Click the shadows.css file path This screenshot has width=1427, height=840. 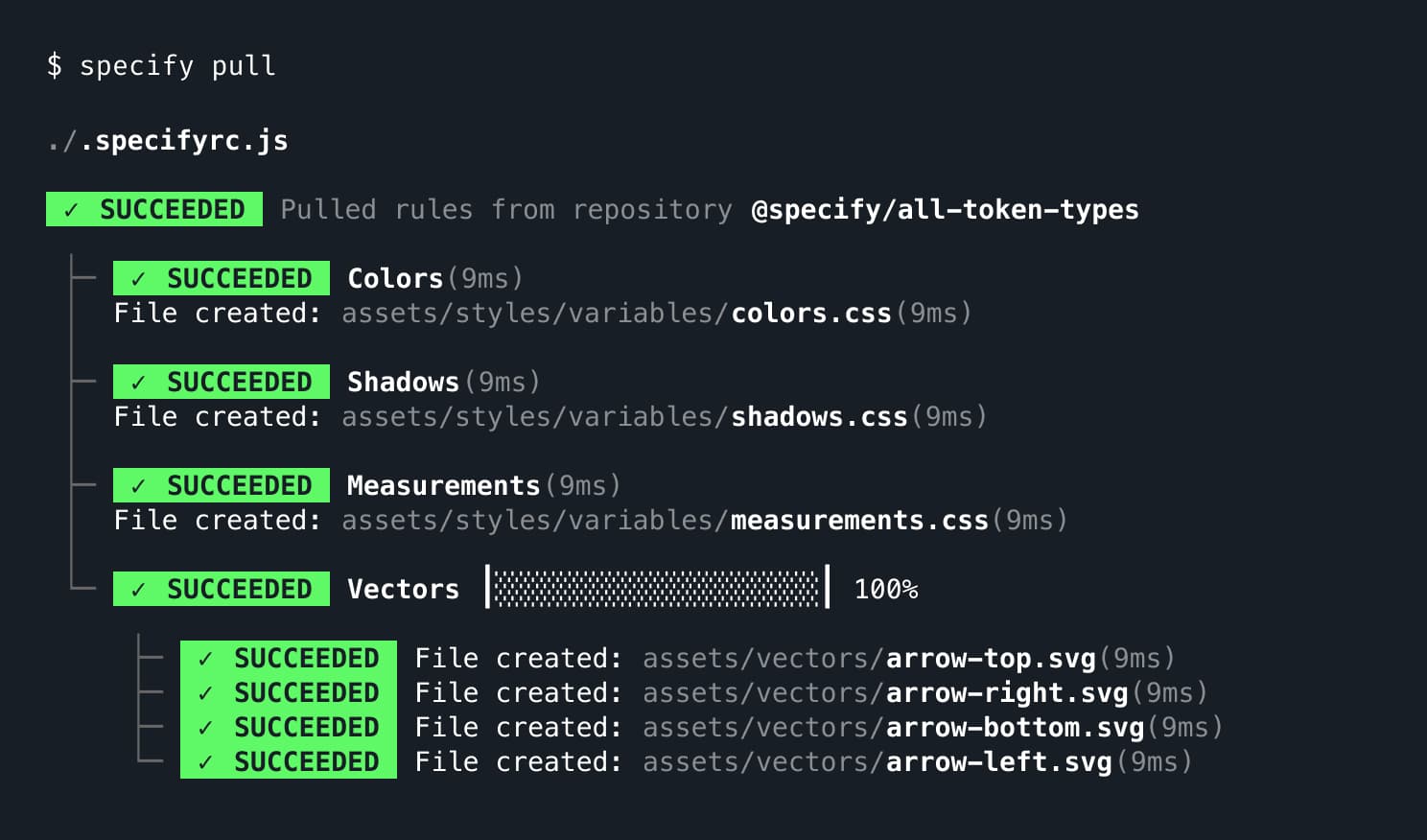tap(624, 417)
